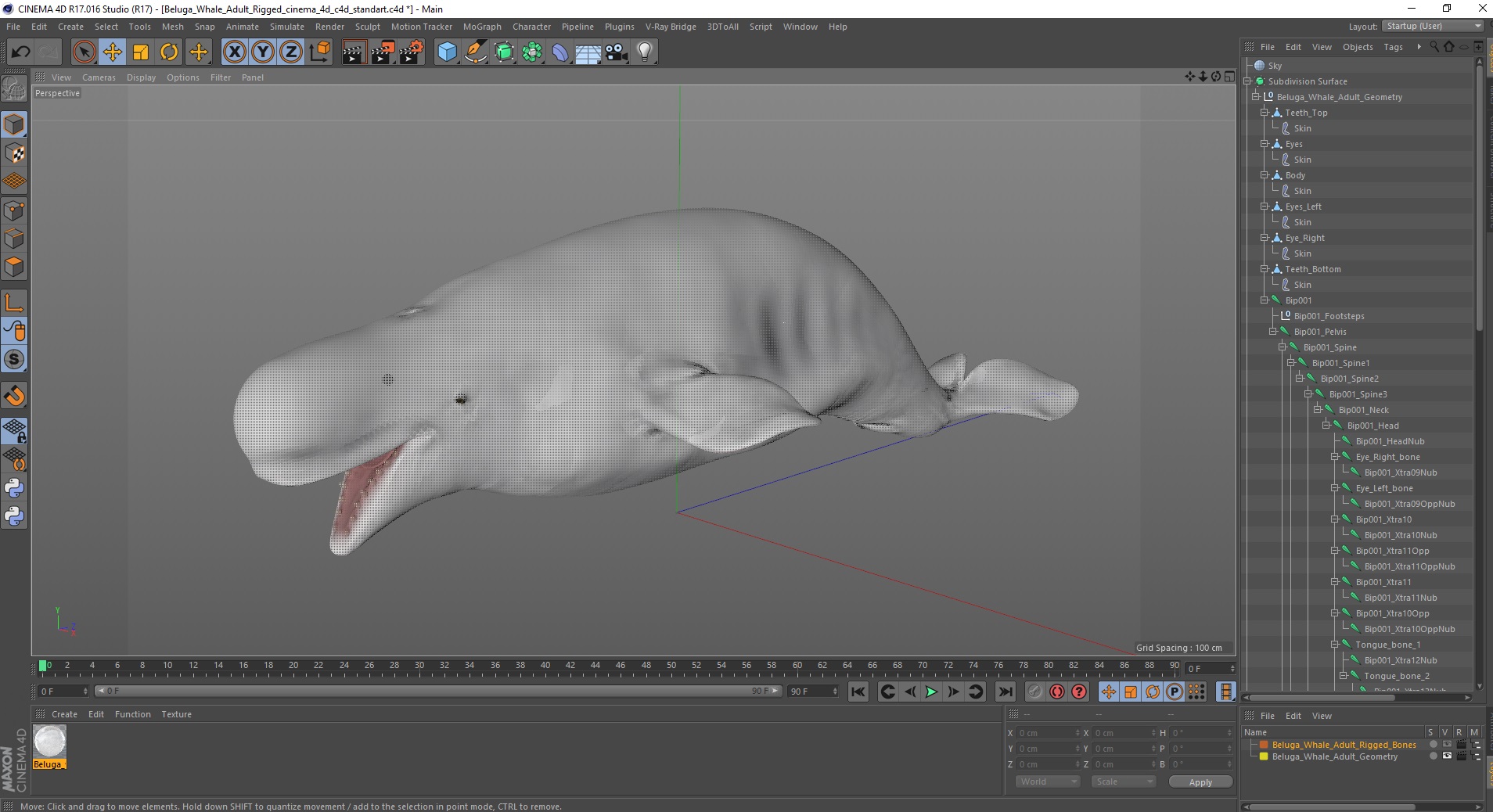Open the deformer objects icon

[x=560, y=52]
